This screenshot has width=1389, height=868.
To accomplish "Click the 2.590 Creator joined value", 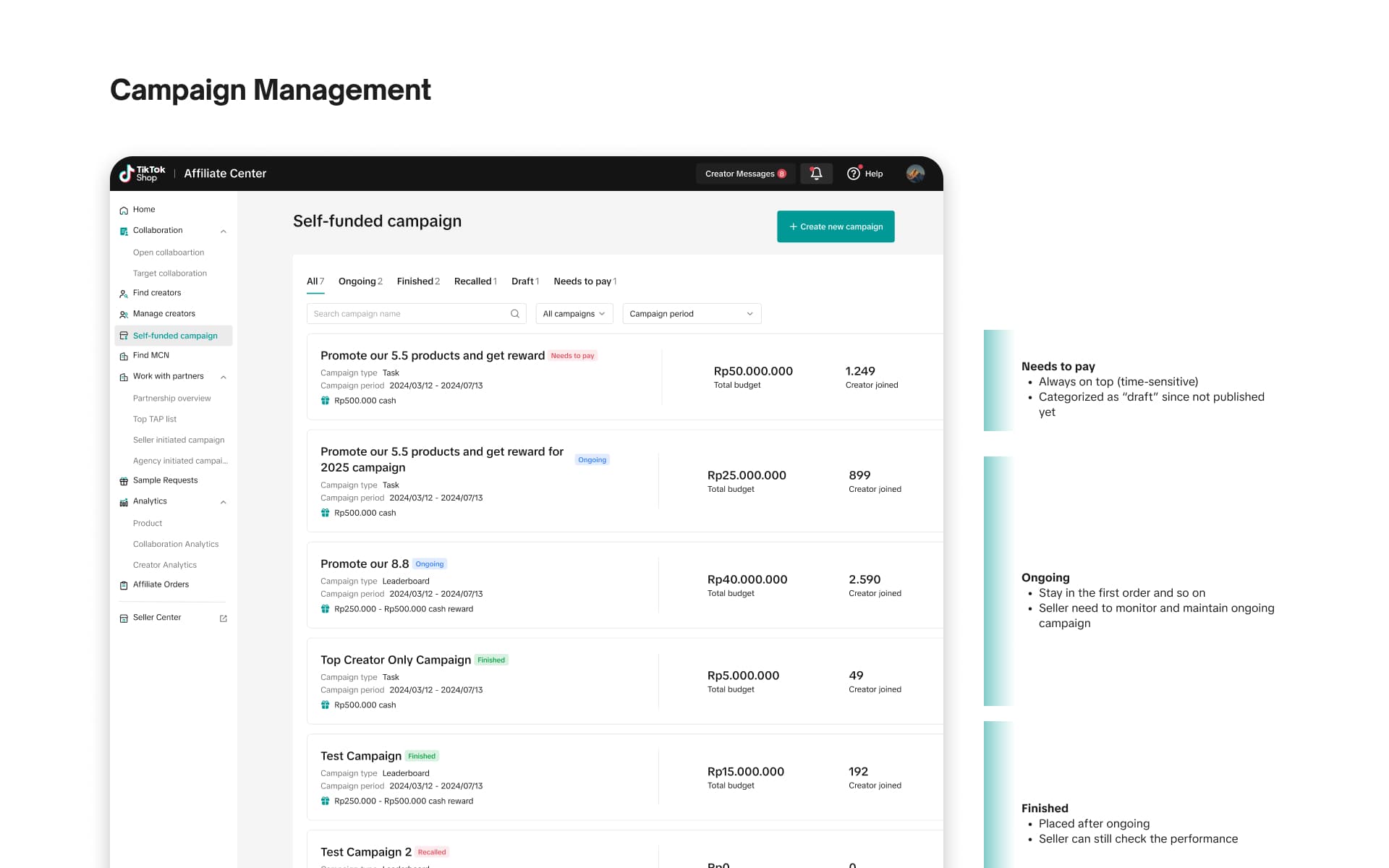I will coord(865,579).
